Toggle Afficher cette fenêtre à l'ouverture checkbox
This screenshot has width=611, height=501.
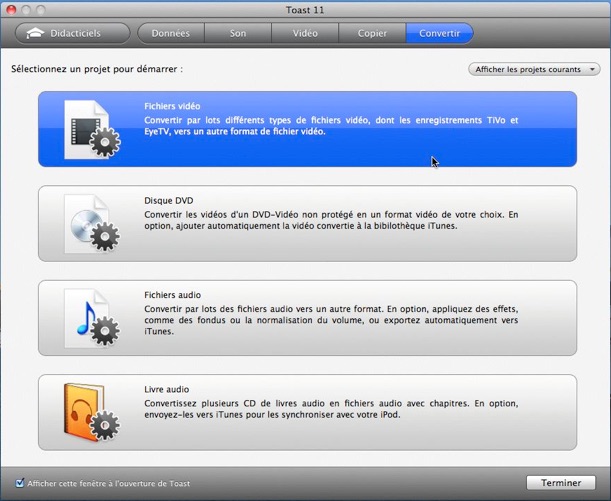pos(19,483)
